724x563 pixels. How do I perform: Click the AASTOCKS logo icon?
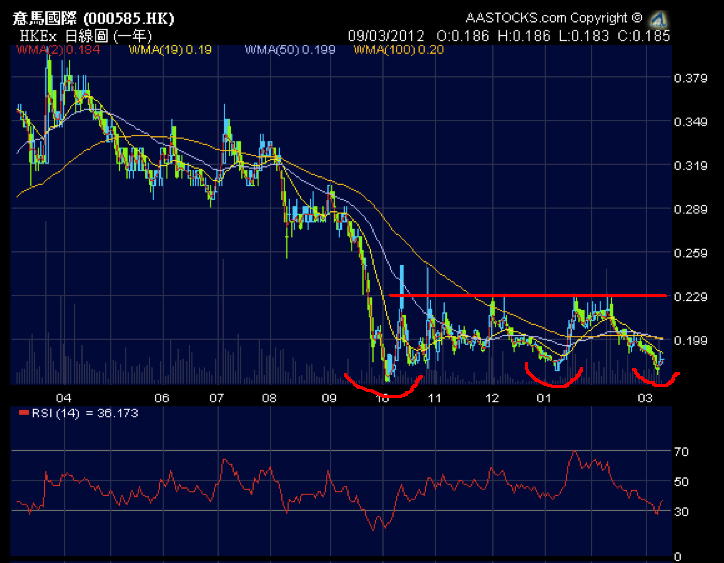(x=659, y=18)
